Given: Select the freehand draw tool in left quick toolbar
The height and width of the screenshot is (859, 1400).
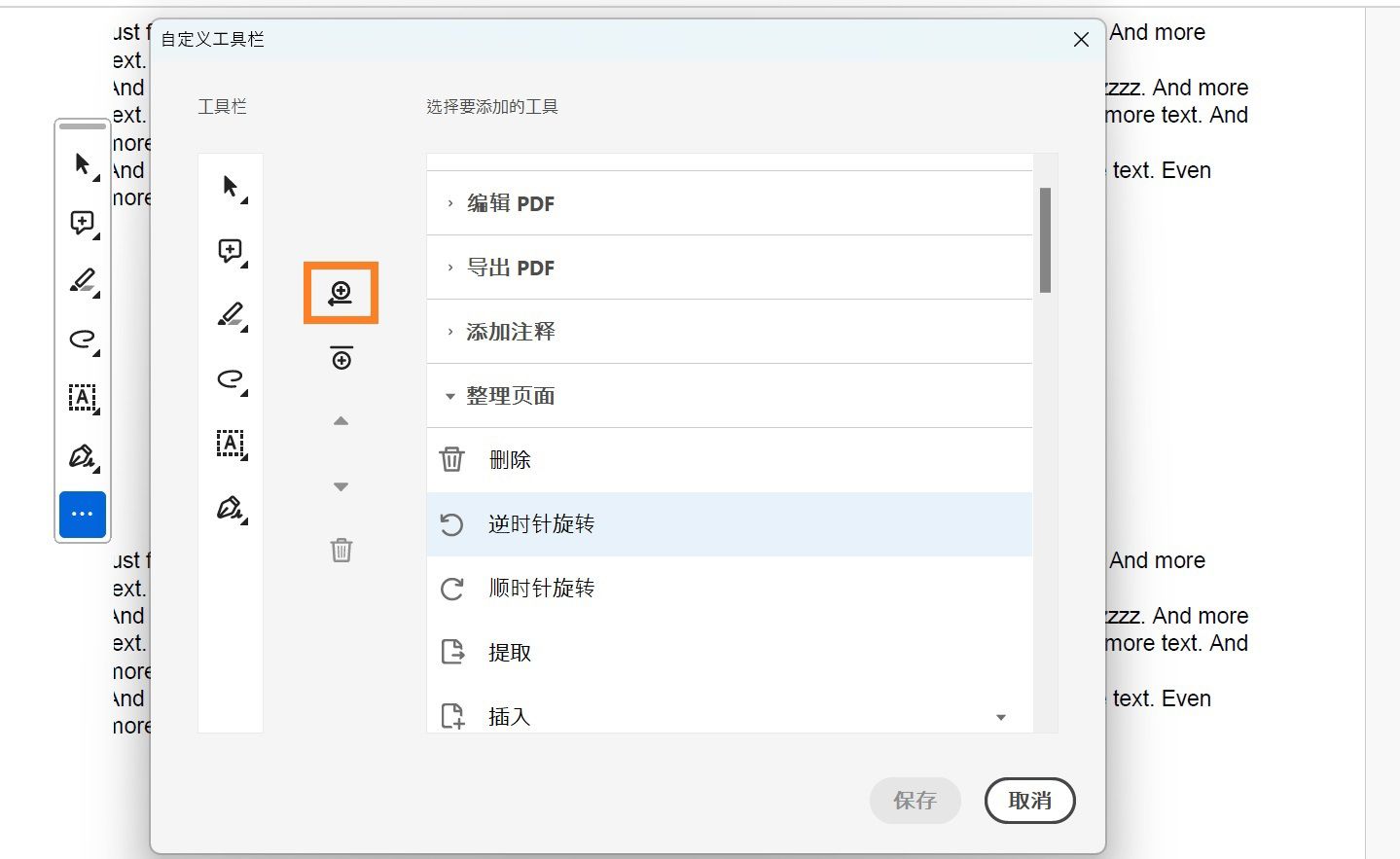Looking at the screenshot, I should (x=83, y=340).
